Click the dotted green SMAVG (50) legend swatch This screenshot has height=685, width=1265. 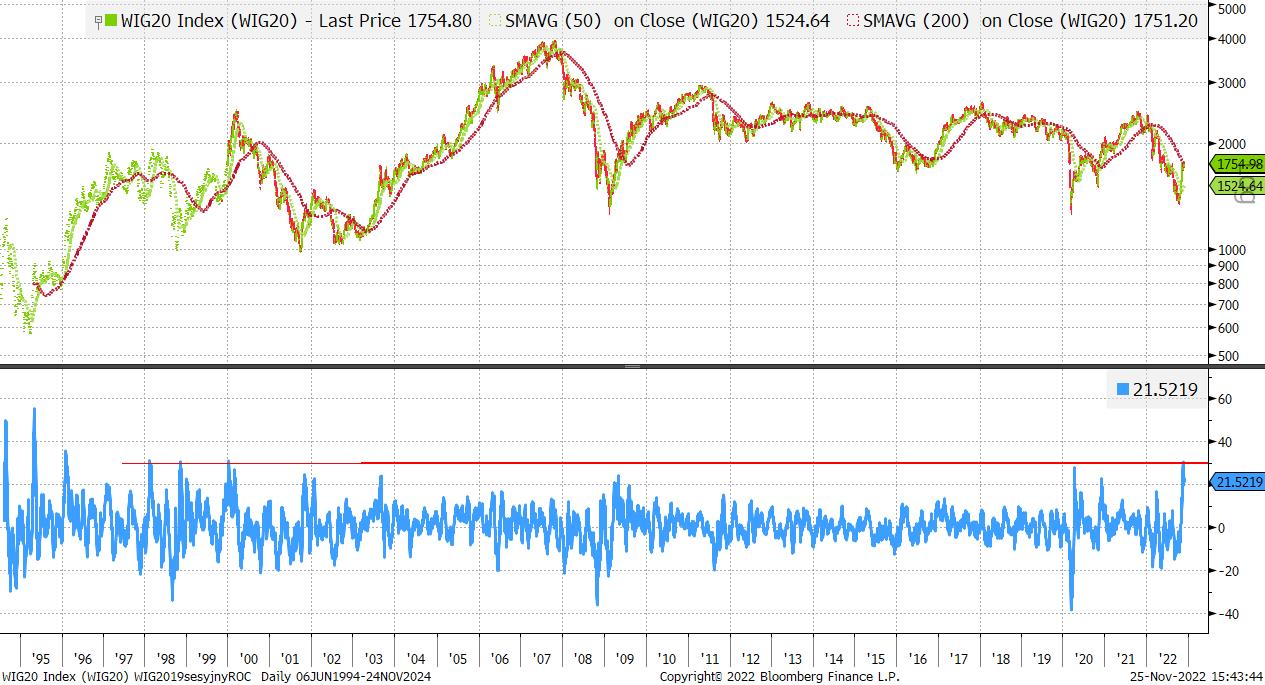click(495, 20)
